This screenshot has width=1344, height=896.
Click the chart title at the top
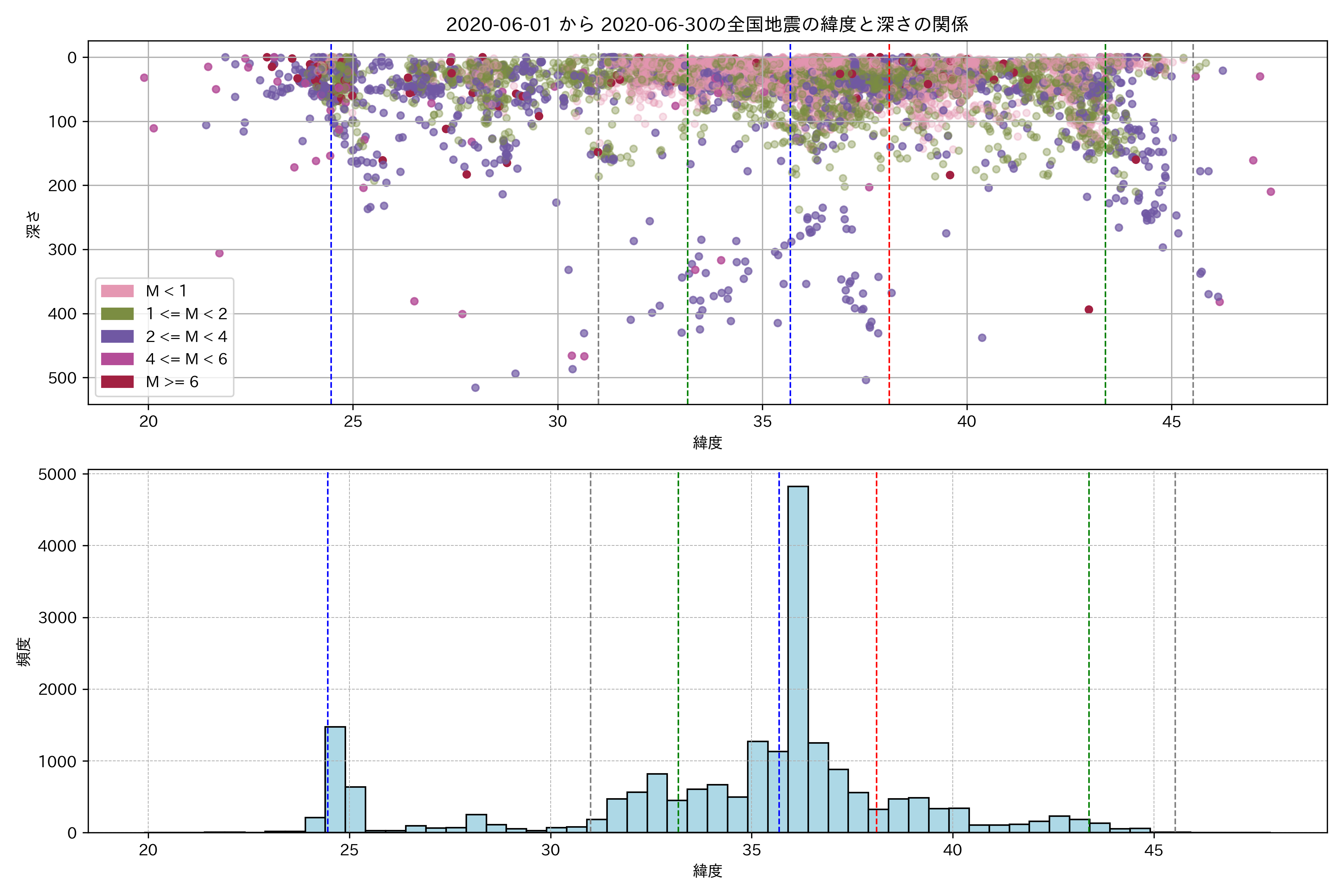[707, 25]
